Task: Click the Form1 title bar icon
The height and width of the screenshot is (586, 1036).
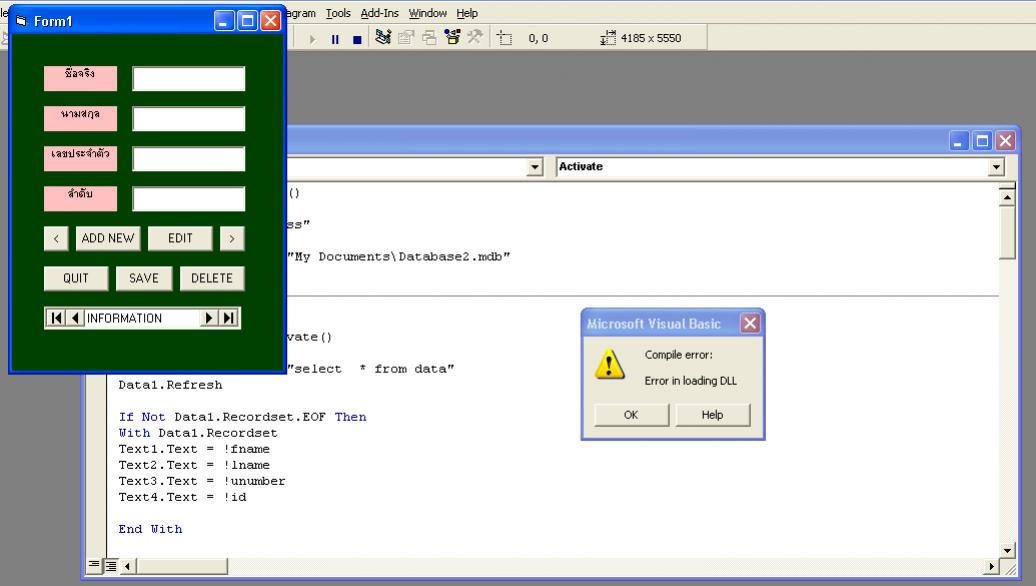Action: pos(21,21)
